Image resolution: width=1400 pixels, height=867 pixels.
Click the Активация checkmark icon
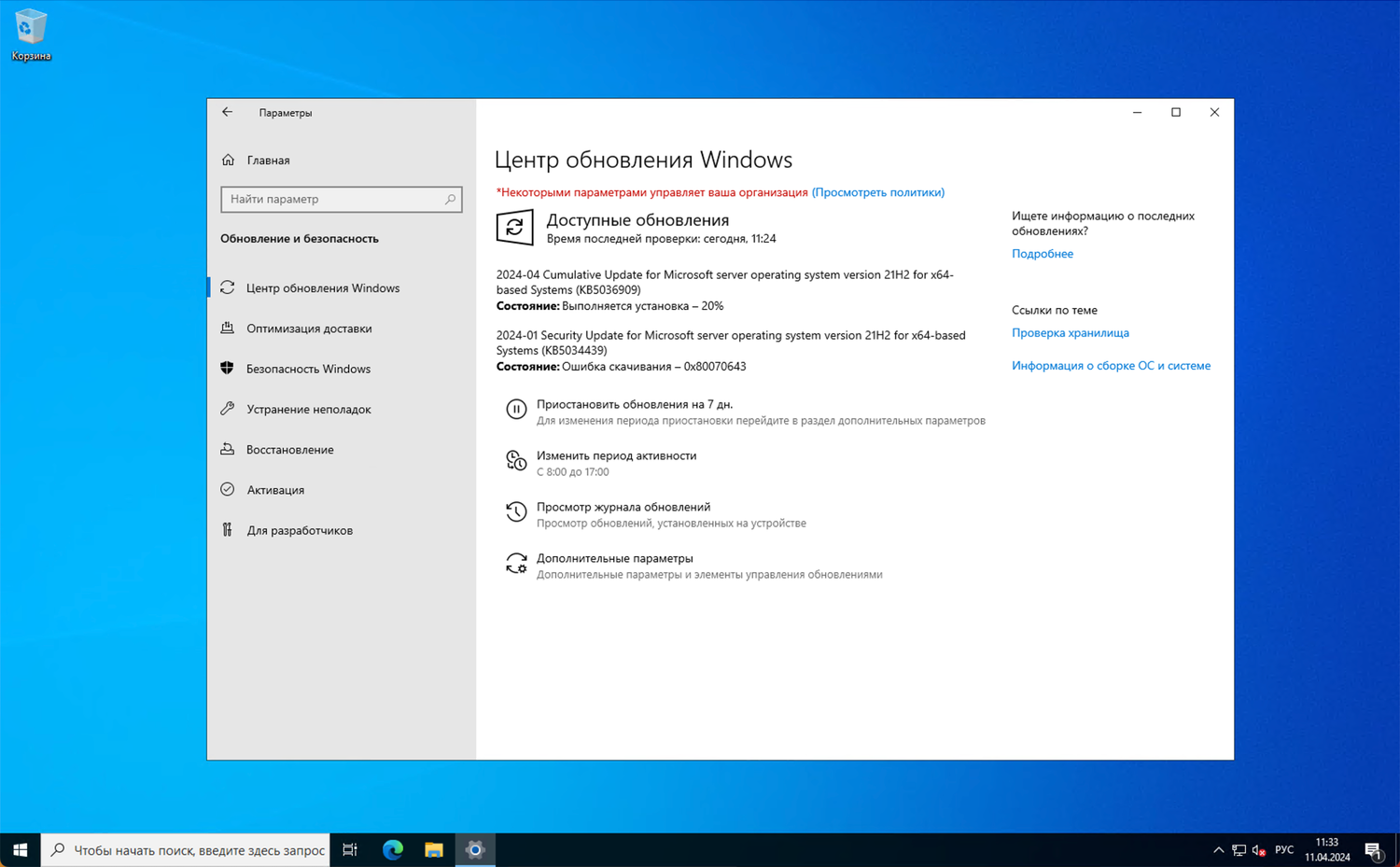(x=228, y=489)
